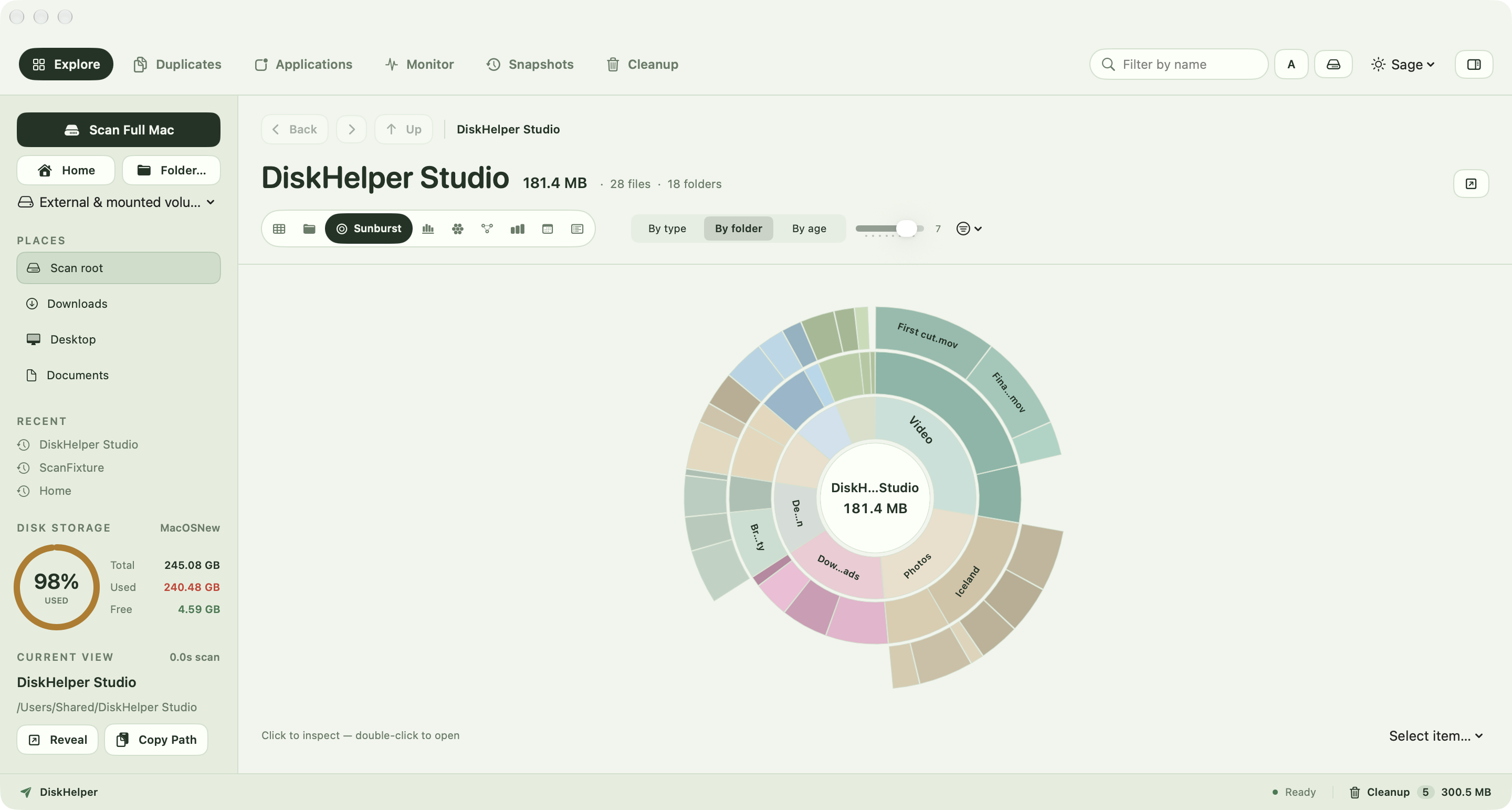Switch to the folder list view icon
This screenshot has height=810, width=1512.
click(x=309, y=229)
